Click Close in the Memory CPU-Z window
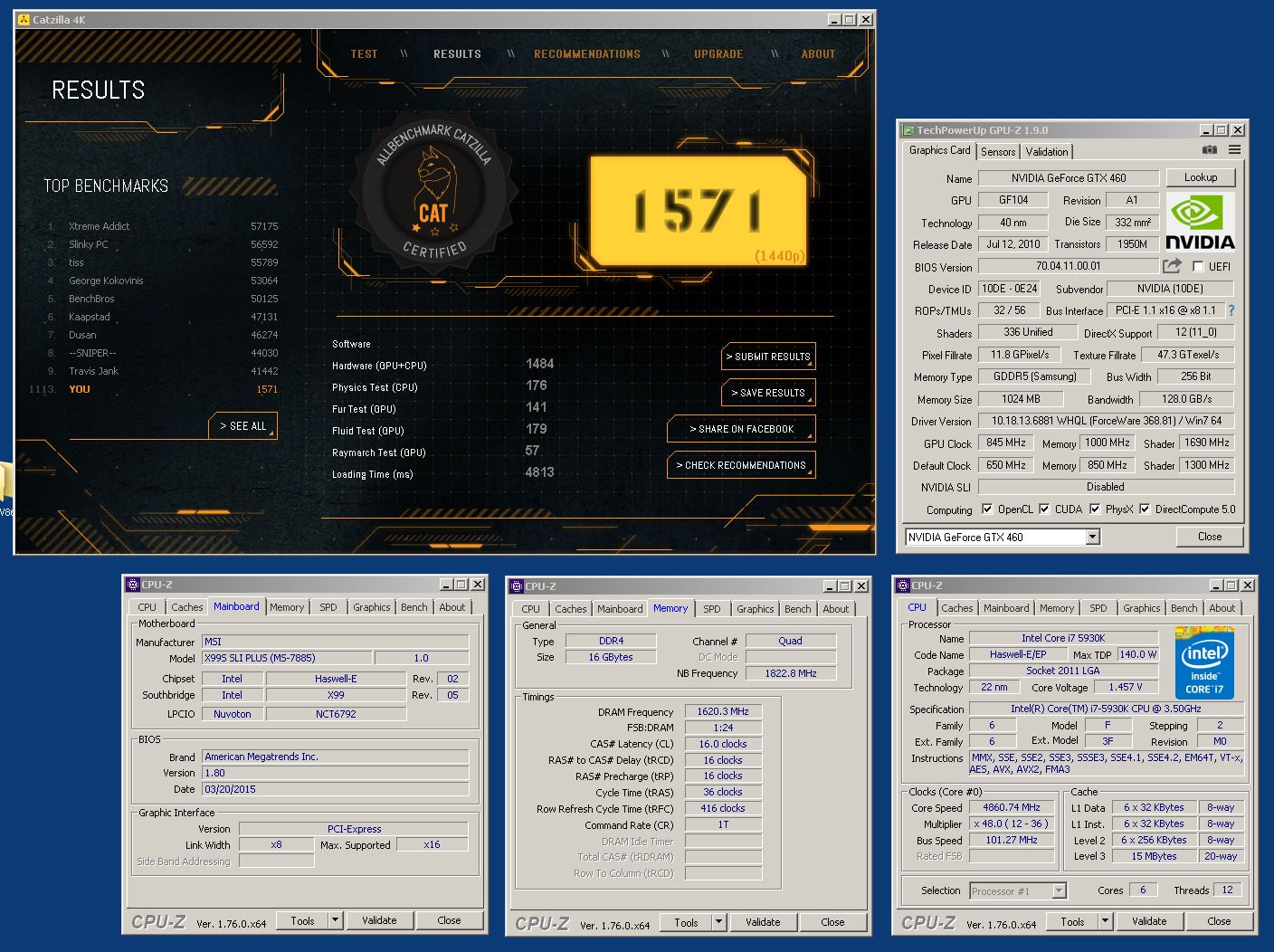Image resolution: width=1274 pixels, height=952 pixels. tap(832, 922)
